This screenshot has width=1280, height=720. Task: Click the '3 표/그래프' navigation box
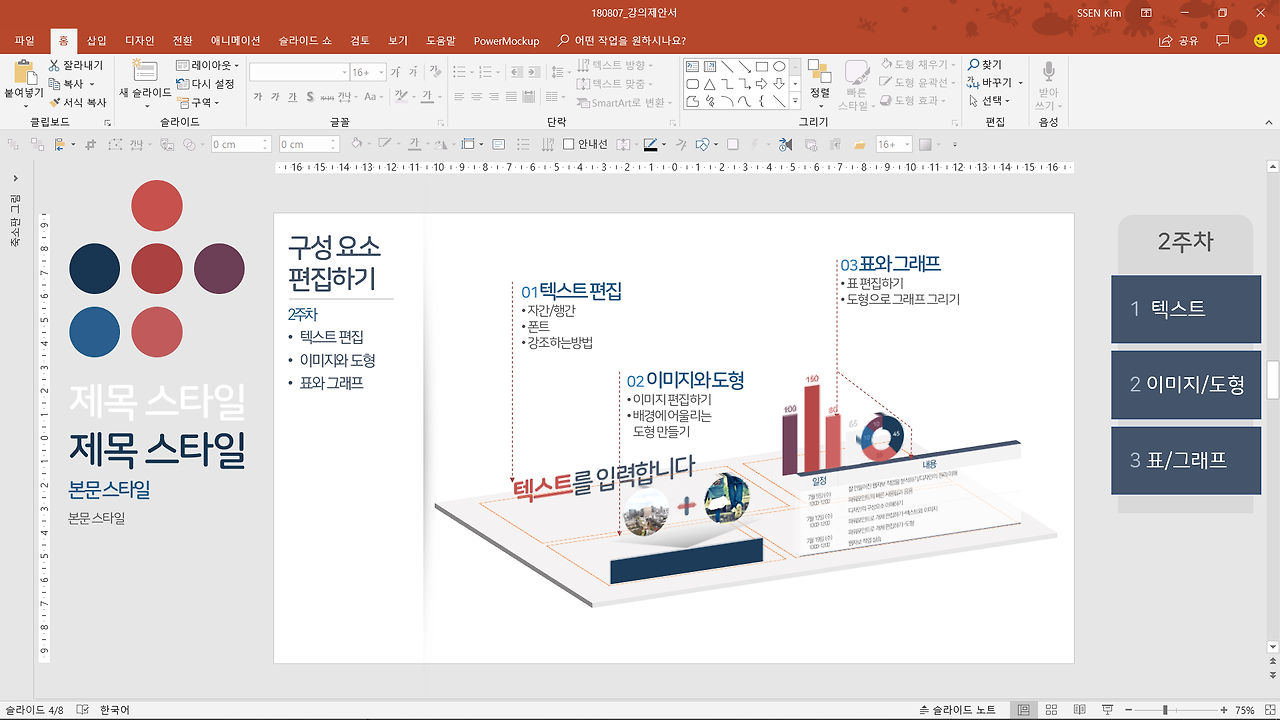click(1186, 461)
